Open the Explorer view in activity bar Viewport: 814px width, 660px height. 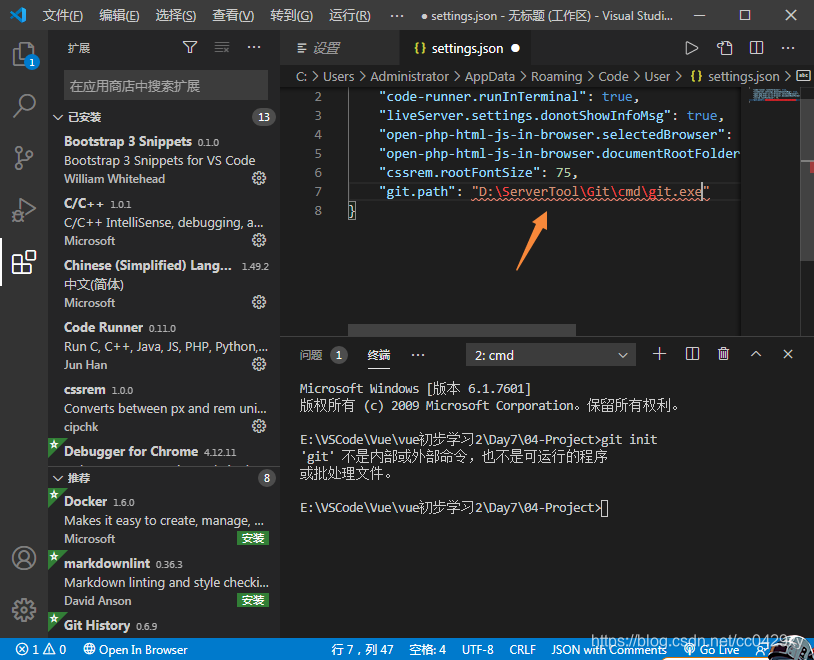[24, 54]
